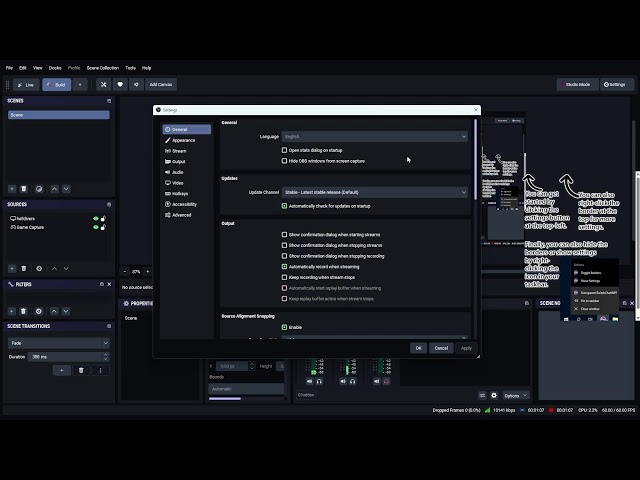640x480 pixels.
Task: Delete selected scene with trash icon
Action: pos(24,189)
